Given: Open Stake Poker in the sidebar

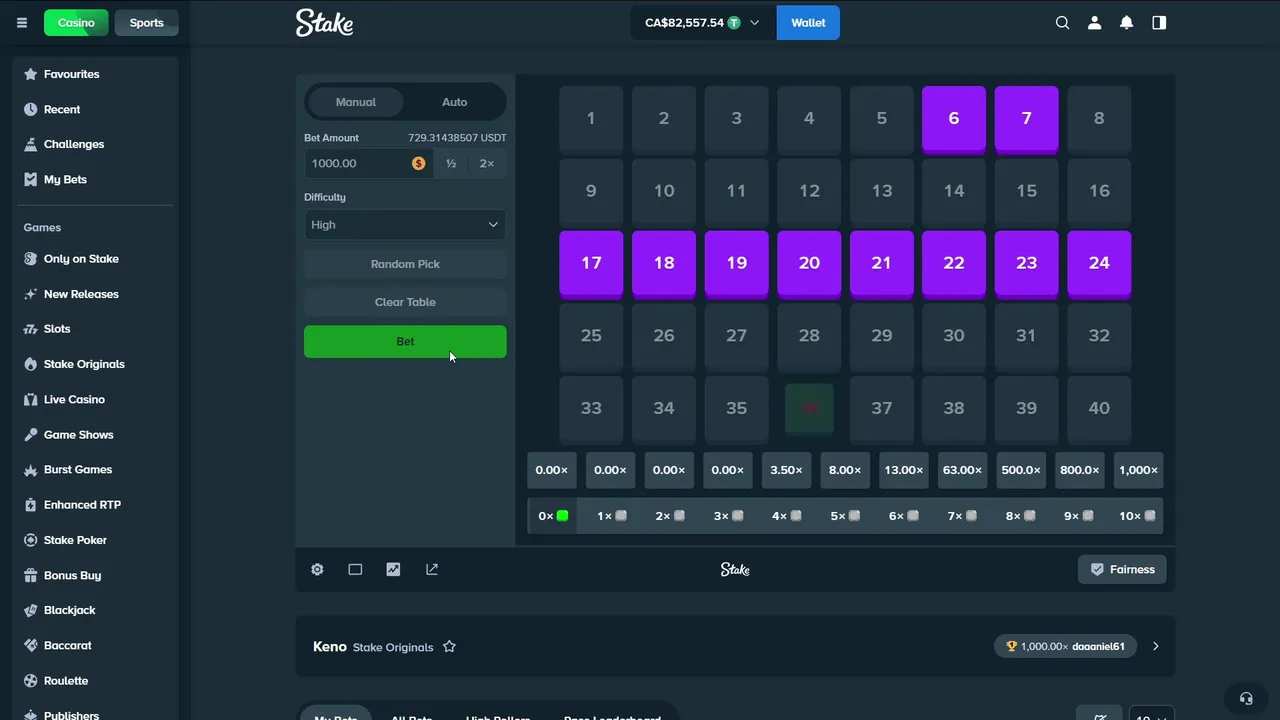Looking at the screenshot, I should [96, 540].
